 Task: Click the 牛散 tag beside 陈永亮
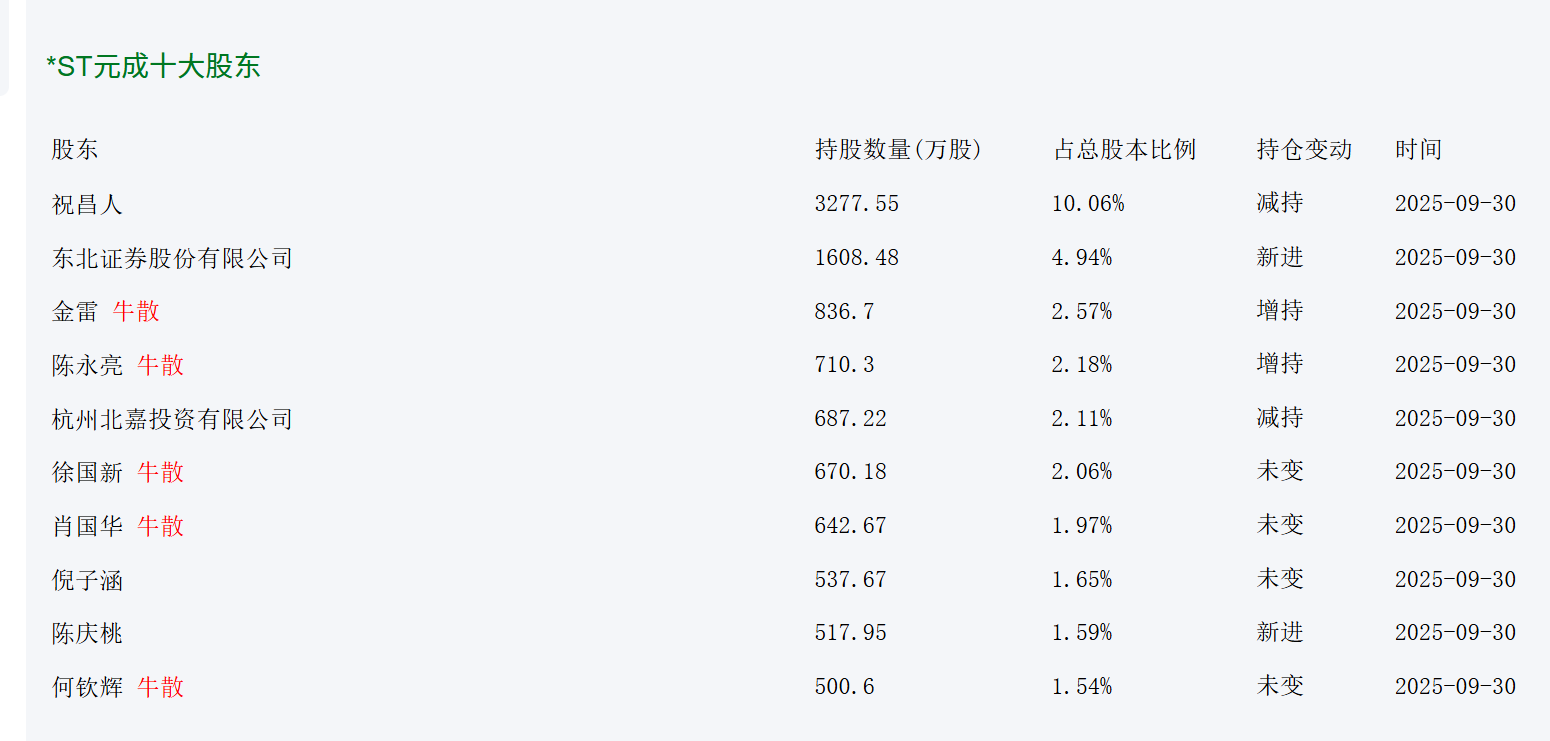(x=160, y=365)
